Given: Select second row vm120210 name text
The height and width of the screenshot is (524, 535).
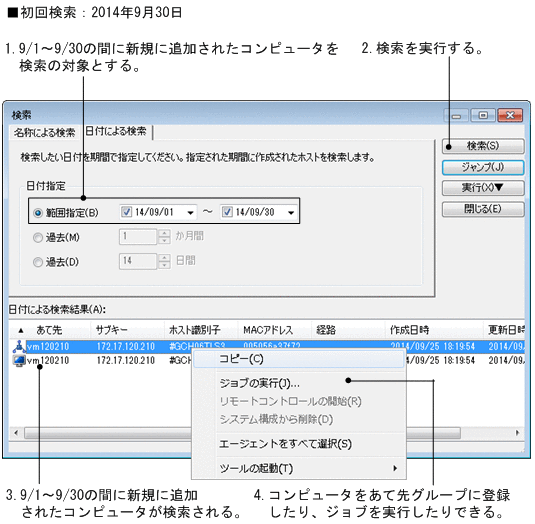Looking at the screenshot, I should tap(48, 360).
